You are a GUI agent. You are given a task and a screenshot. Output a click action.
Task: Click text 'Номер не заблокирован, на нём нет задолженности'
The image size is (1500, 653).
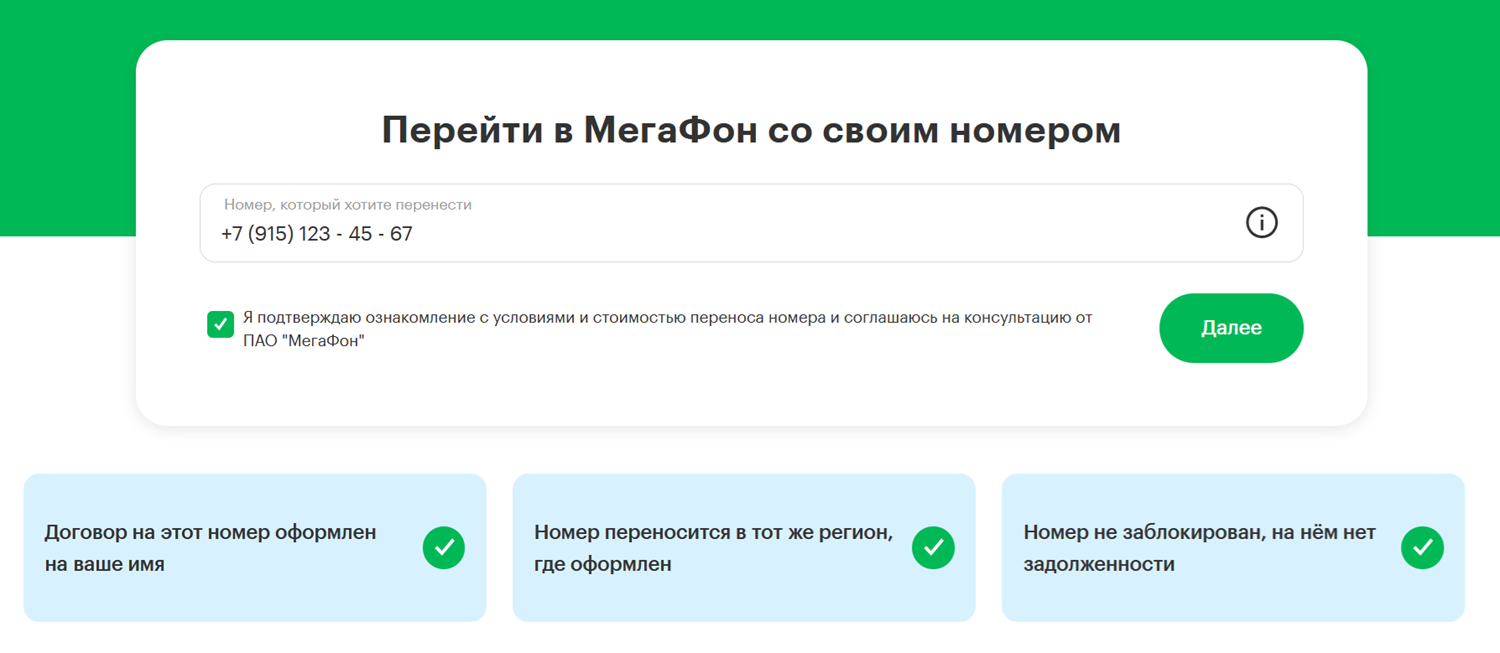pos(1200,548)
